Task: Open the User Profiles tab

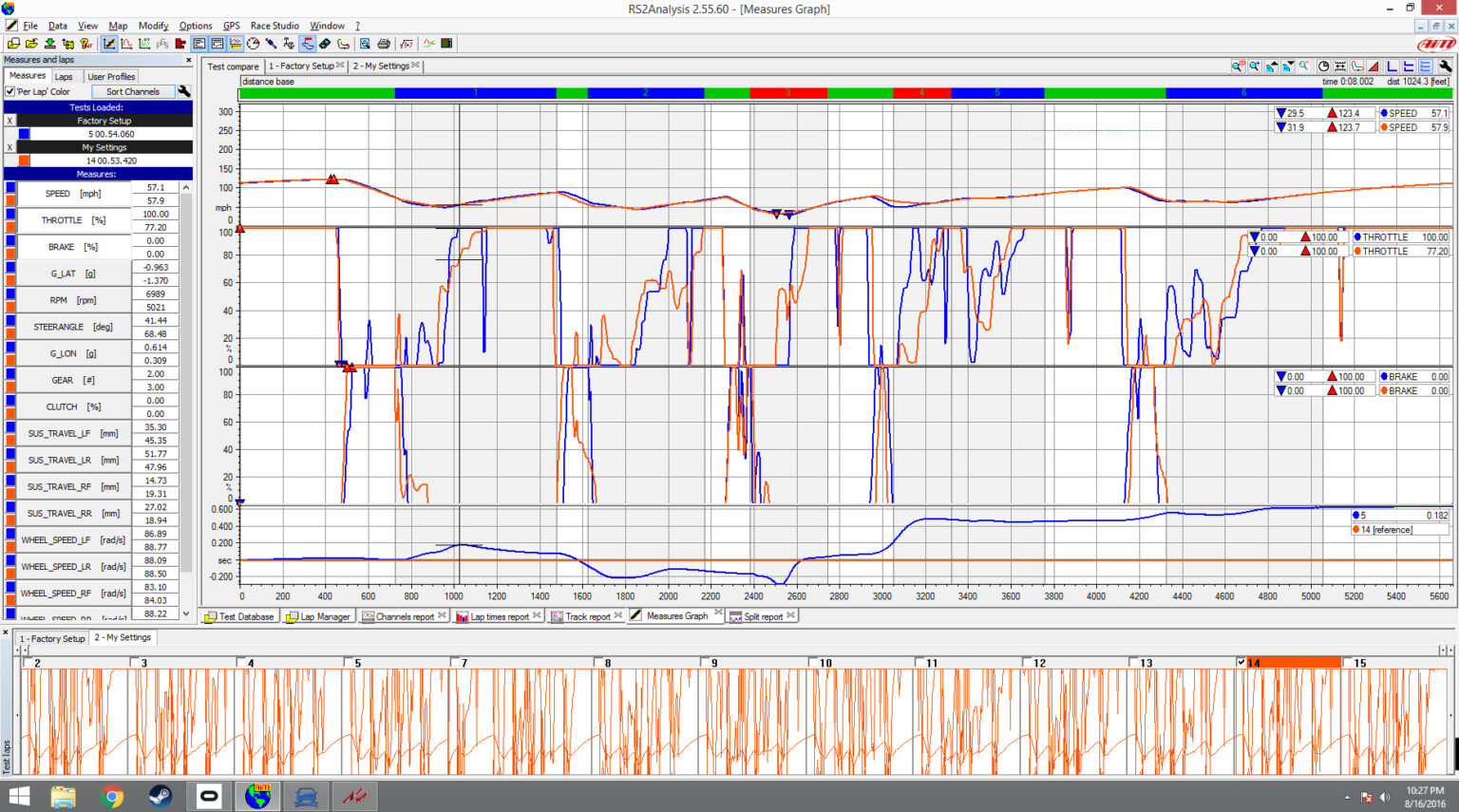Action: tap(111, 76)
